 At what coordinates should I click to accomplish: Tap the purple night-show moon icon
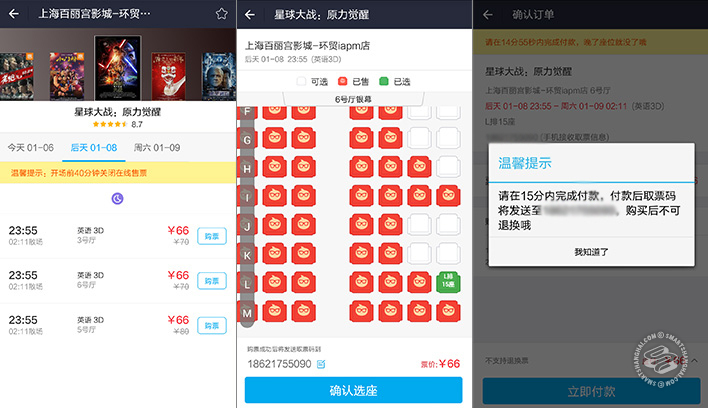(117, 198)
